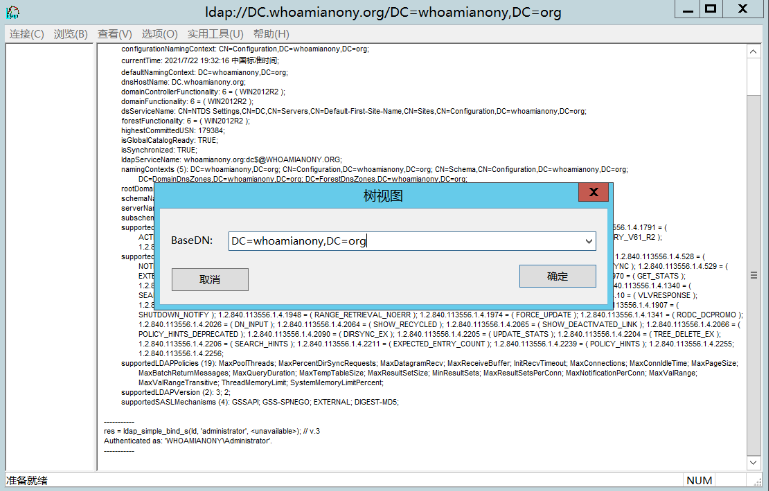Click the NUM indicator in status bar
769x491 pixels.
[699, 481]
